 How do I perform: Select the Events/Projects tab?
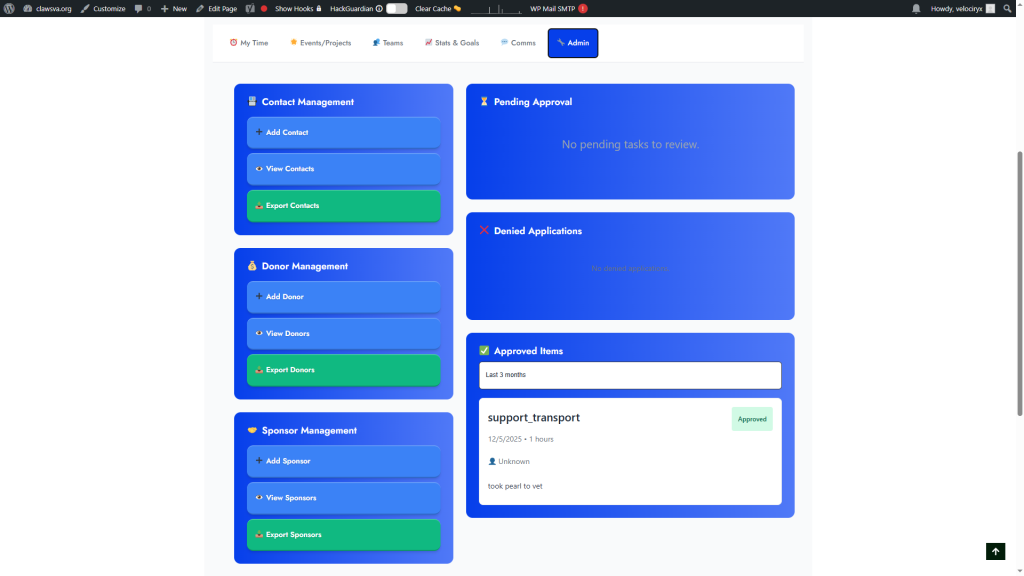click(320, 43)
